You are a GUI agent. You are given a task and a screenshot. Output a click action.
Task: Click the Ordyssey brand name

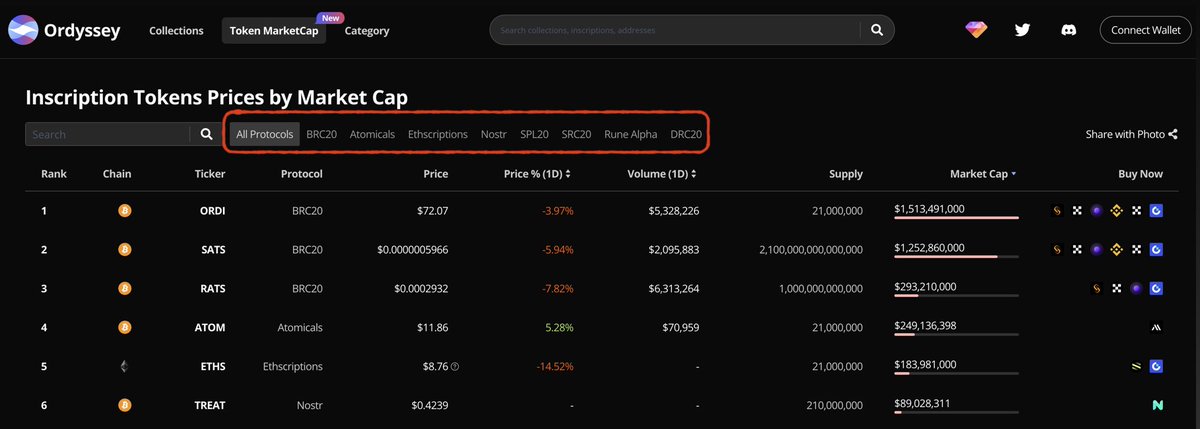82,30
